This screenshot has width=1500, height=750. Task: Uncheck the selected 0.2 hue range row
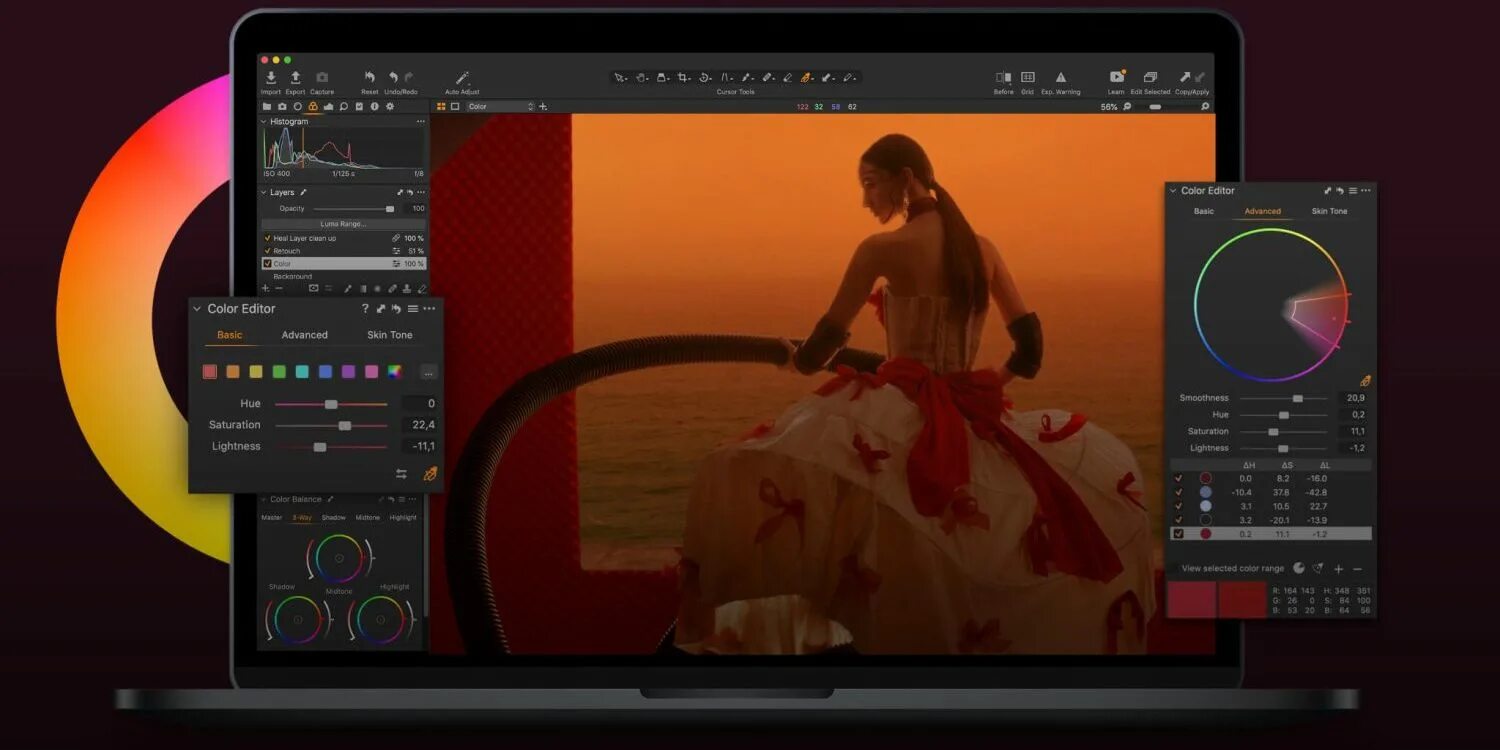pyautogui.click(x=1178, y=534)
